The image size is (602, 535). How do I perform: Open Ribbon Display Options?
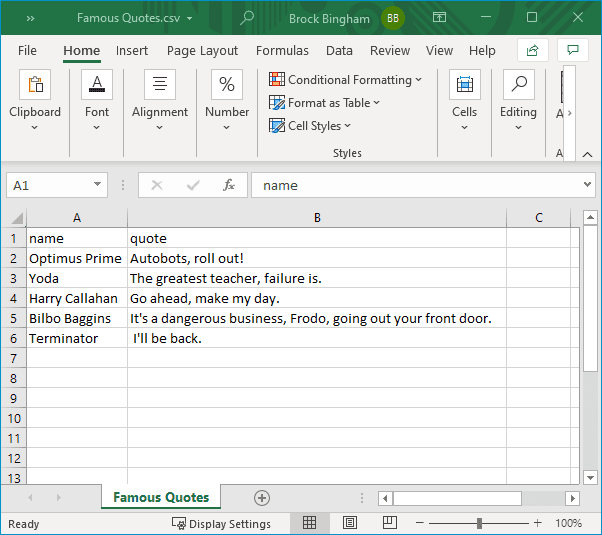point(439,17)
